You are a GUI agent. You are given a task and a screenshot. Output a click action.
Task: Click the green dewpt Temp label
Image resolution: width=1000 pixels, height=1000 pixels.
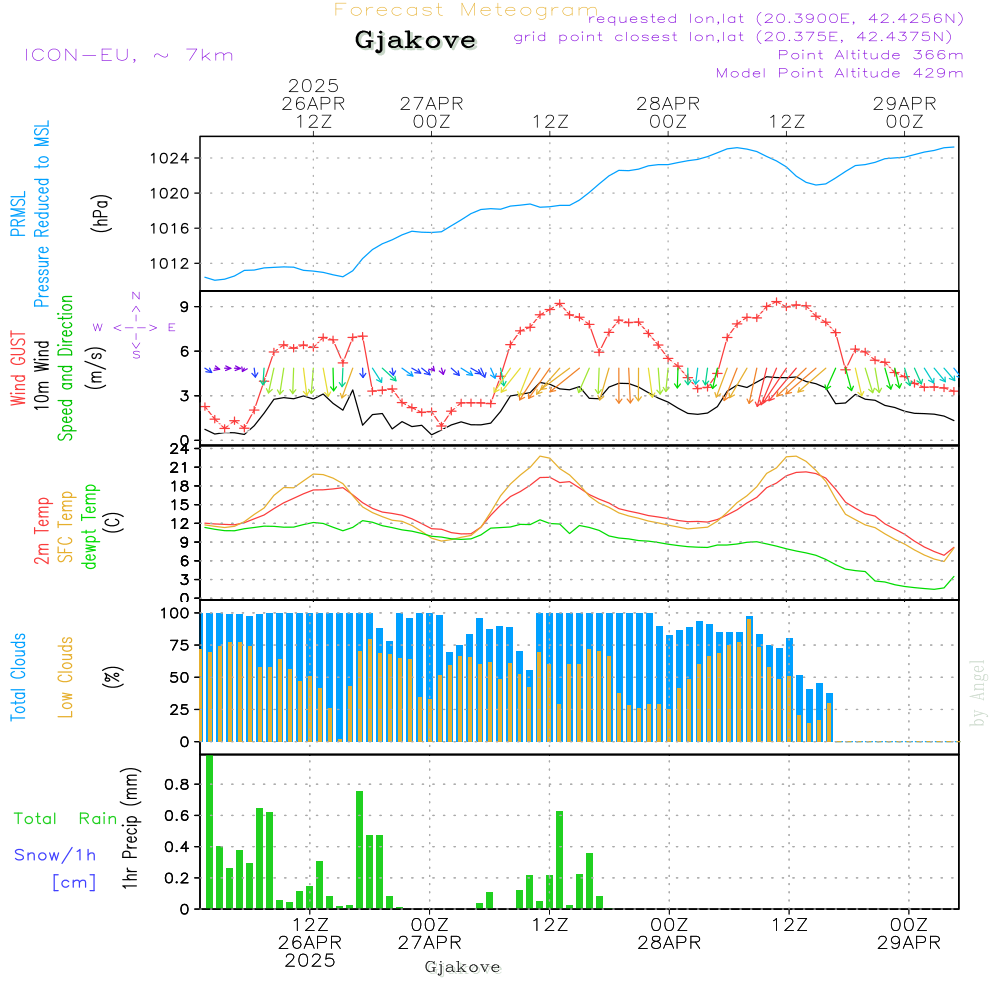(x=90, y=527)
